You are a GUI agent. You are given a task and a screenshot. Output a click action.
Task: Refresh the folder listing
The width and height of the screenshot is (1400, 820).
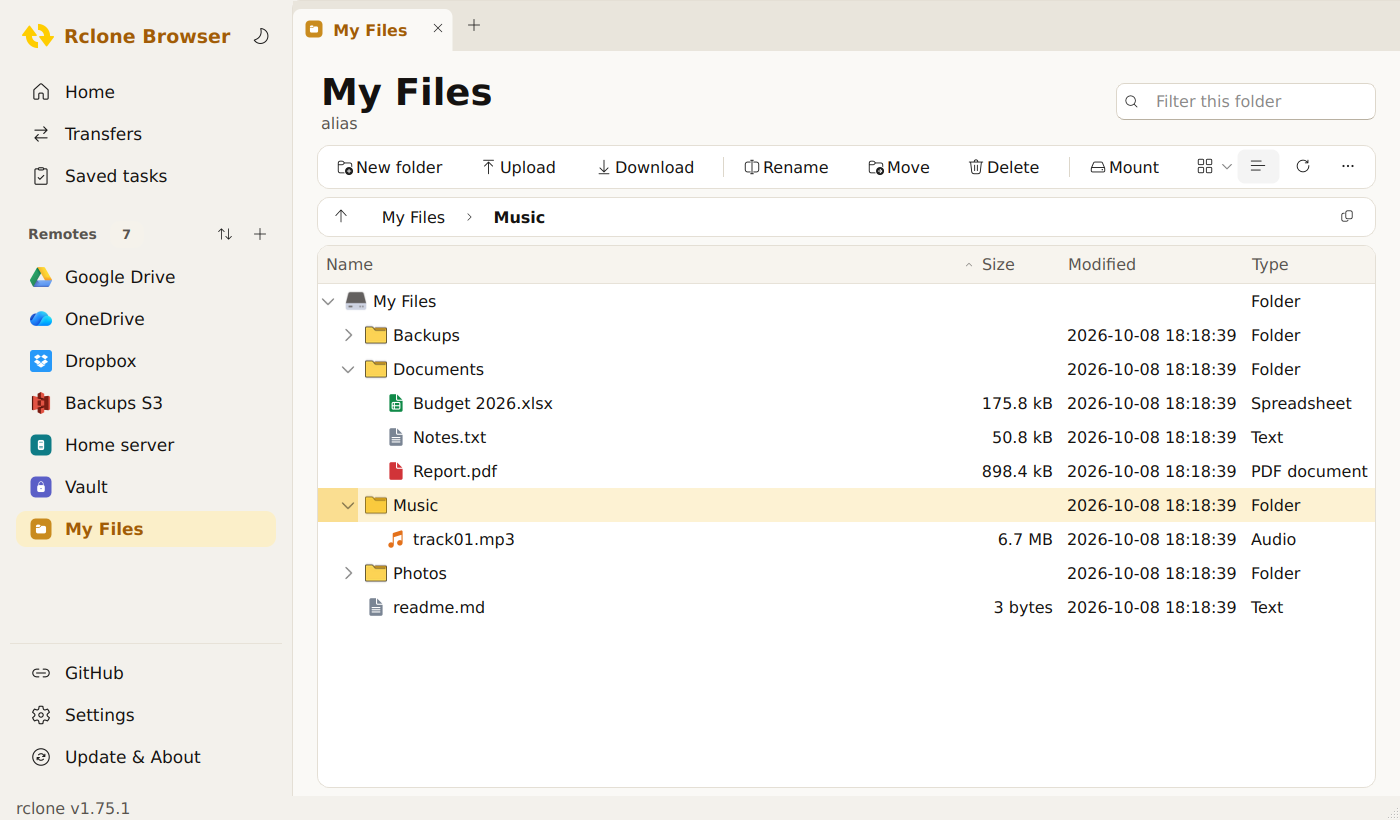pyautogui.click(x=1303, y=167)
